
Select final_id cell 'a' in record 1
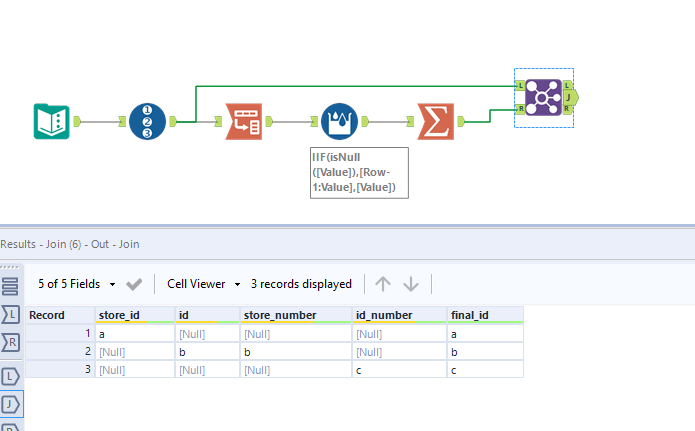[485, 334]
